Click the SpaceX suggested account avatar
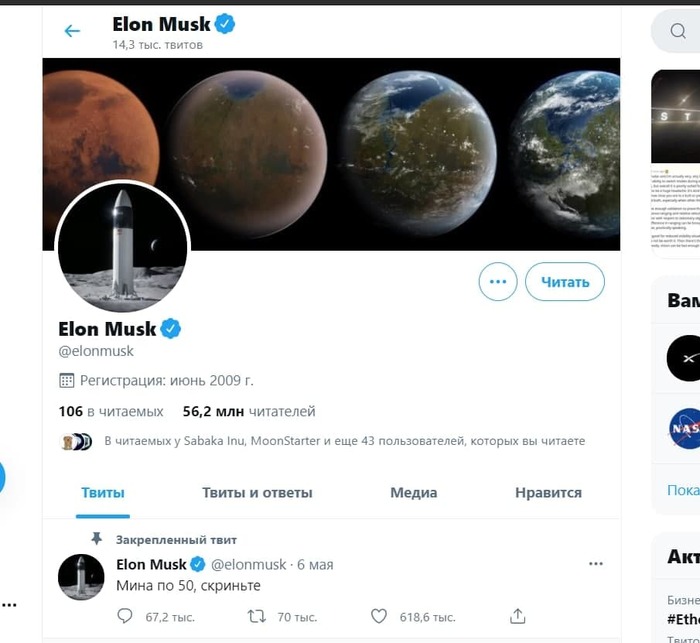This screenshot has height=643, width=700. tap(684, 358)
